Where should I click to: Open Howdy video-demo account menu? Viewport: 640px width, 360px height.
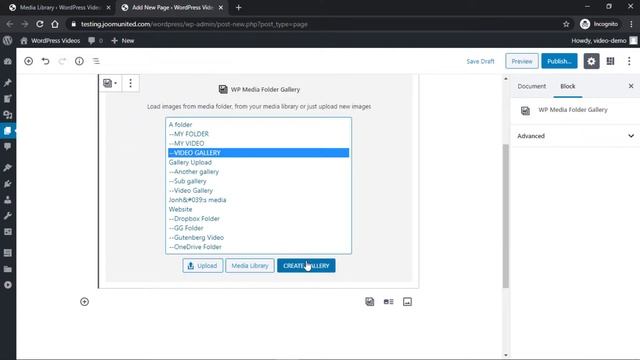604,40
